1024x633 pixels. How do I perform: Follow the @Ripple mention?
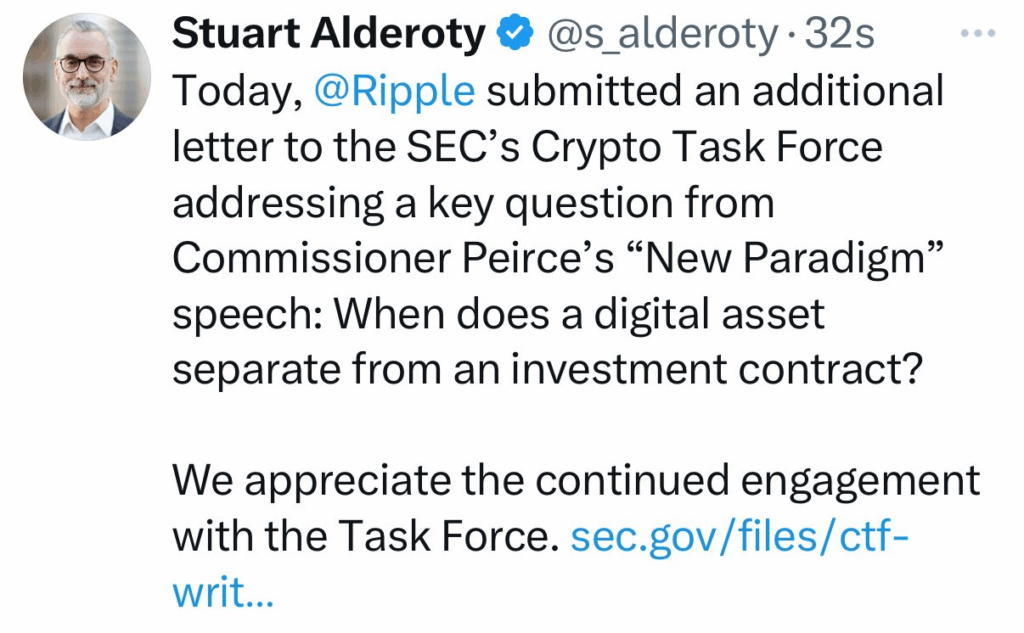coord(394,91)
